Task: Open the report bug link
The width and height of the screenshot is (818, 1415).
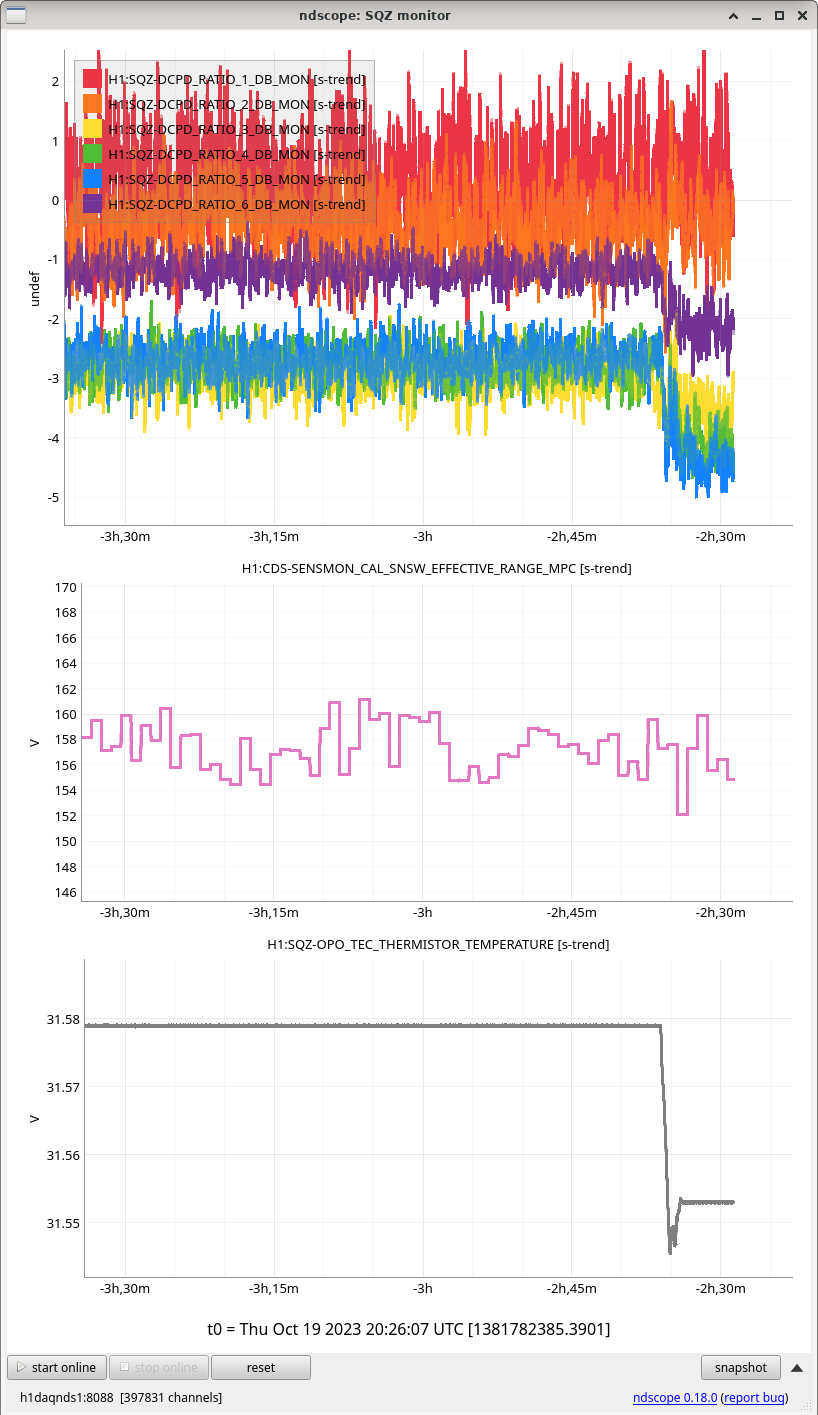Action: pyautogui.click(x=754, y=1397)
